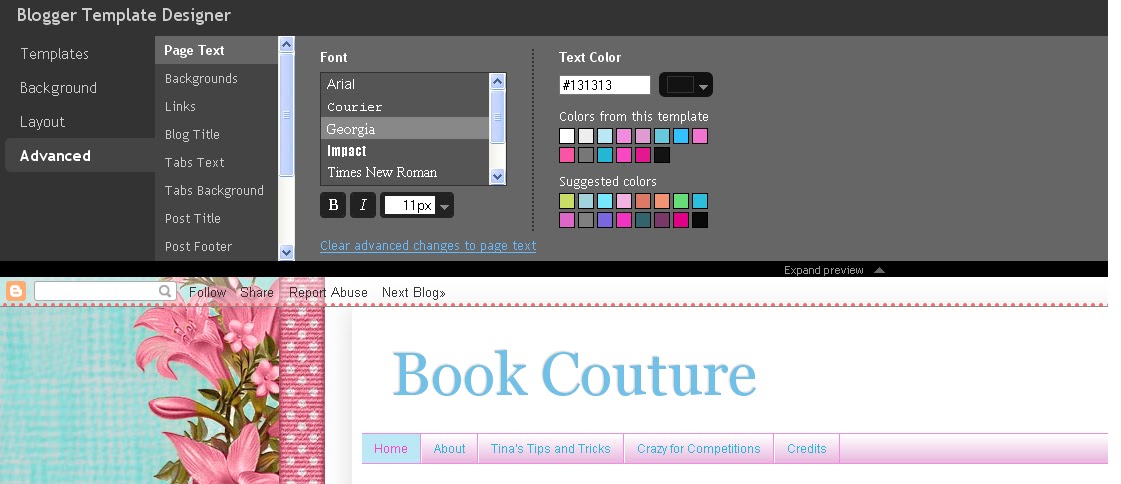Open the Background section
This screenshot has width=1121, height=484.
coord(58,88)
